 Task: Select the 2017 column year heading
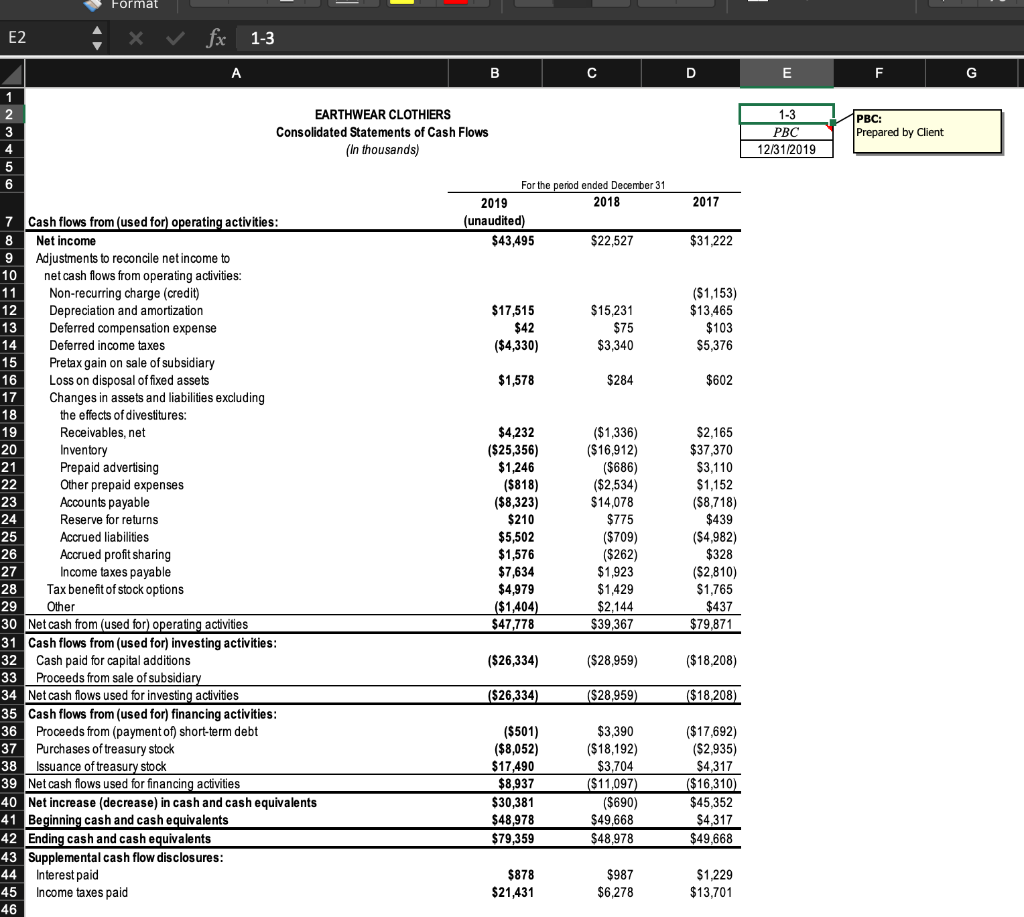click(x=706, y=202)
